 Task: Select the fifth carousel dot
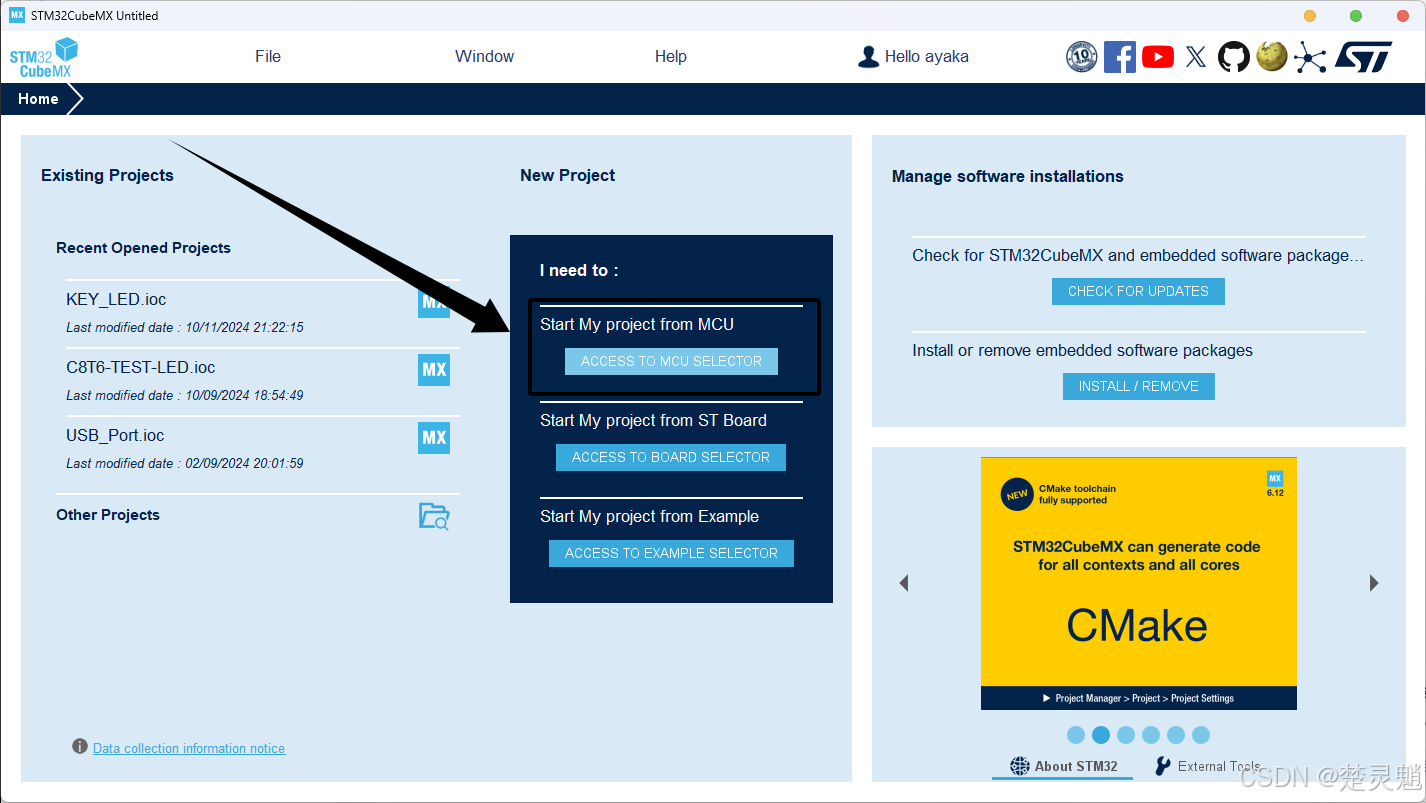click(1176, 735)
